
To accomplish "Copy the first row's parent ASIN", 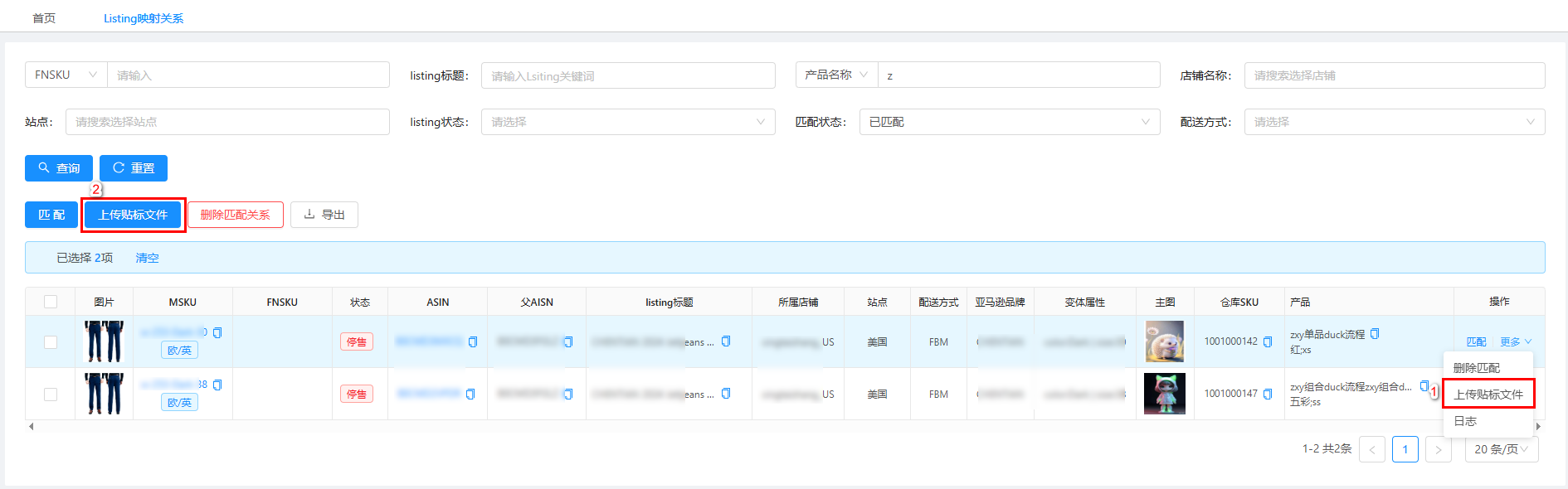I will pos(568,341).
